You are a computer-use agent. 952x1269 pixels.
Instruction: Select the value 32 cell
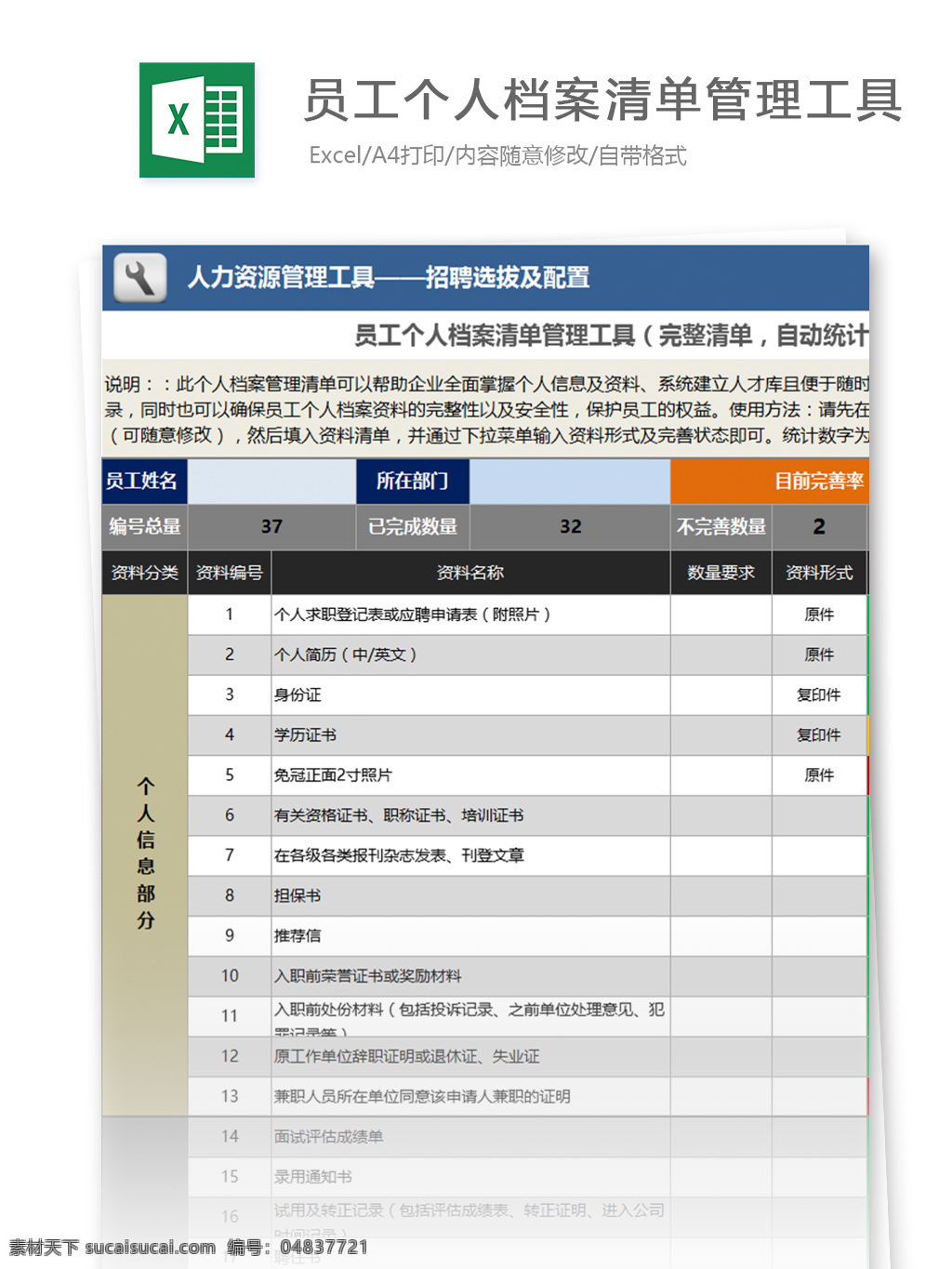point(570,527)
